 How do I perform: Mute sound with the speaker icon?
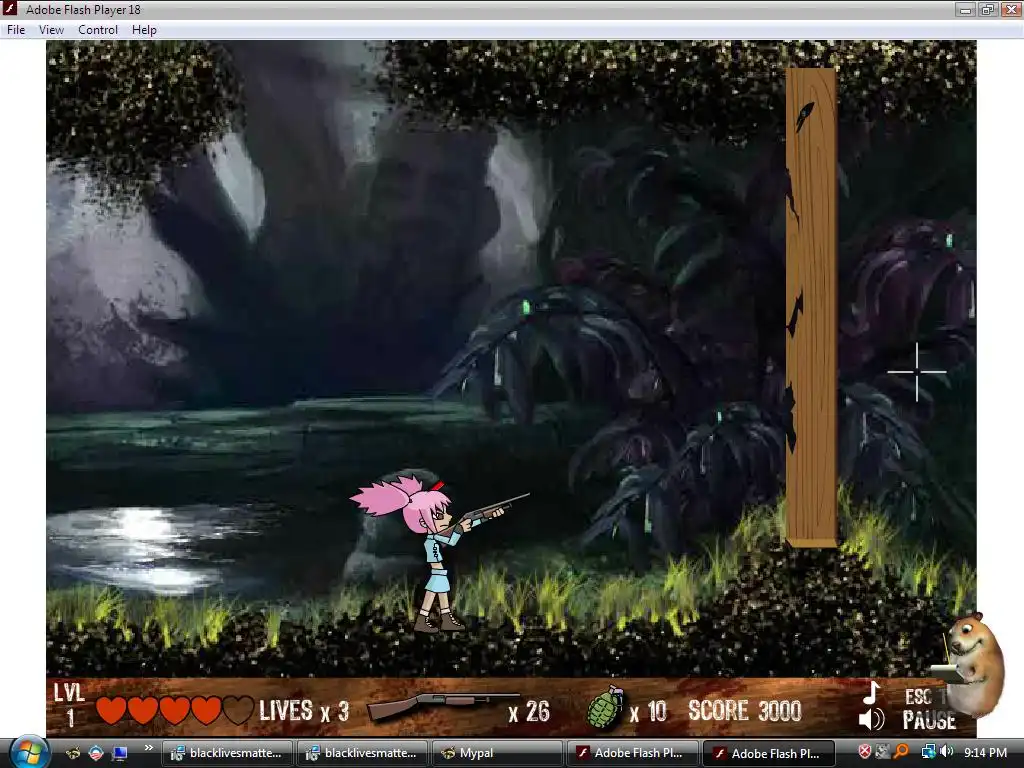871,720
